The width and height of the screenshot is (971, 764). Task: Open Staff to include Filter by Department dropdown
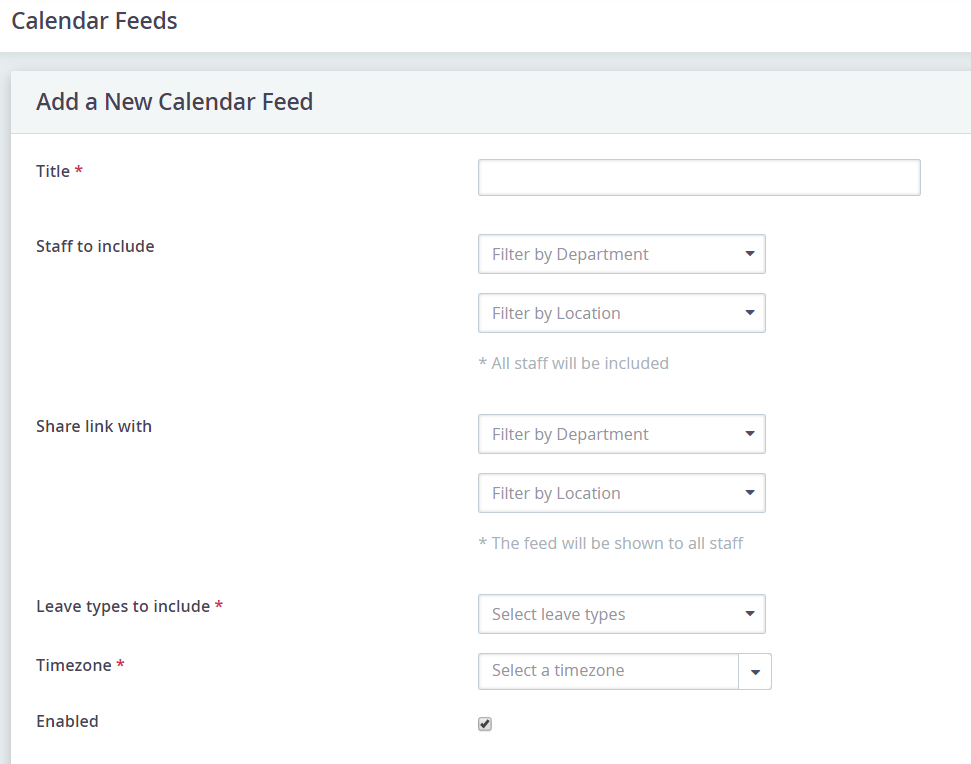(x=621, y=254)
